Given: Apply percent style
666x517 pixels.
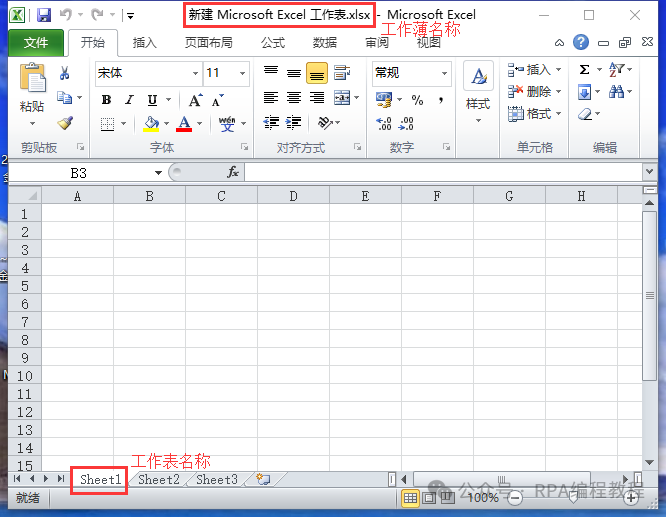Looking at the screenshot, I should click(x=417, y=100).
